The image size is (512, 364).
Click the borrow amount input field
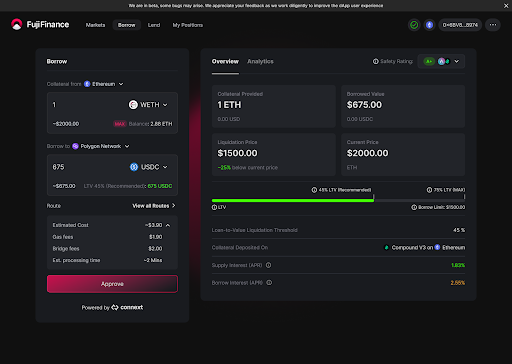(x=87, y=167)
